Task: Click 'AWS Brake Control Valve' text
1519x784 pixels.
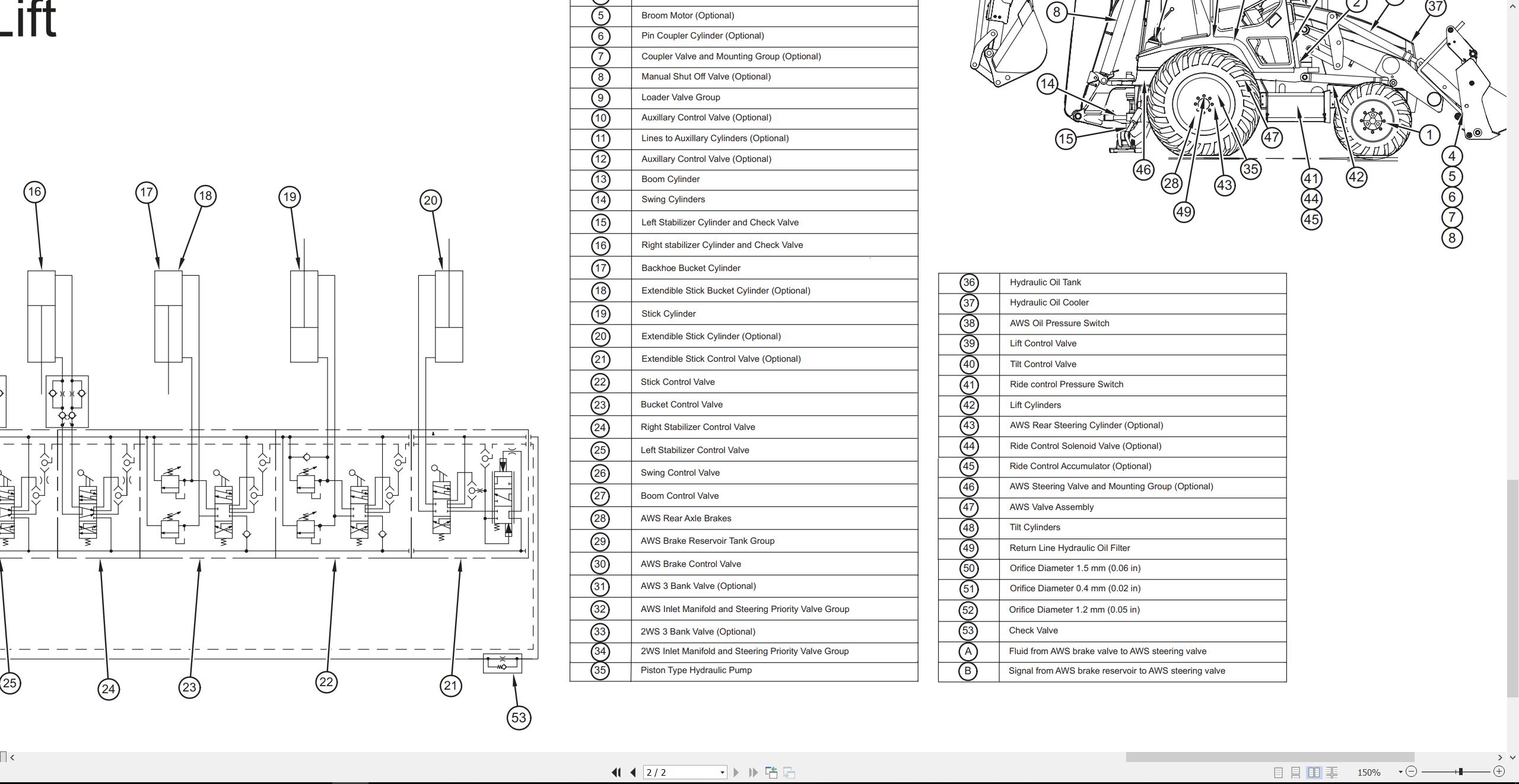Action: click(691, 564)
